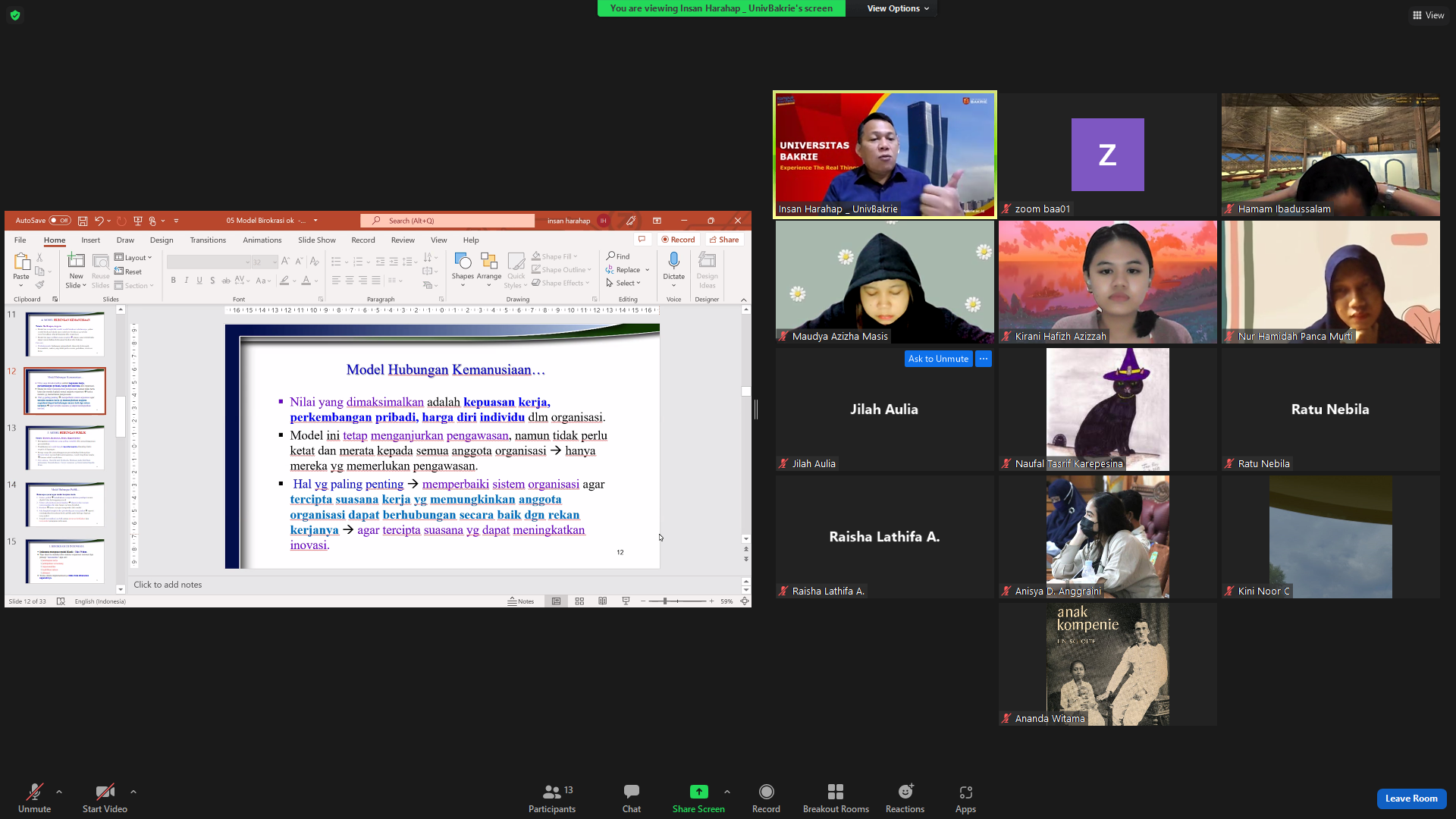
Task: Toggle the Notes pane in status bar
Action: (x=521, y=601)
